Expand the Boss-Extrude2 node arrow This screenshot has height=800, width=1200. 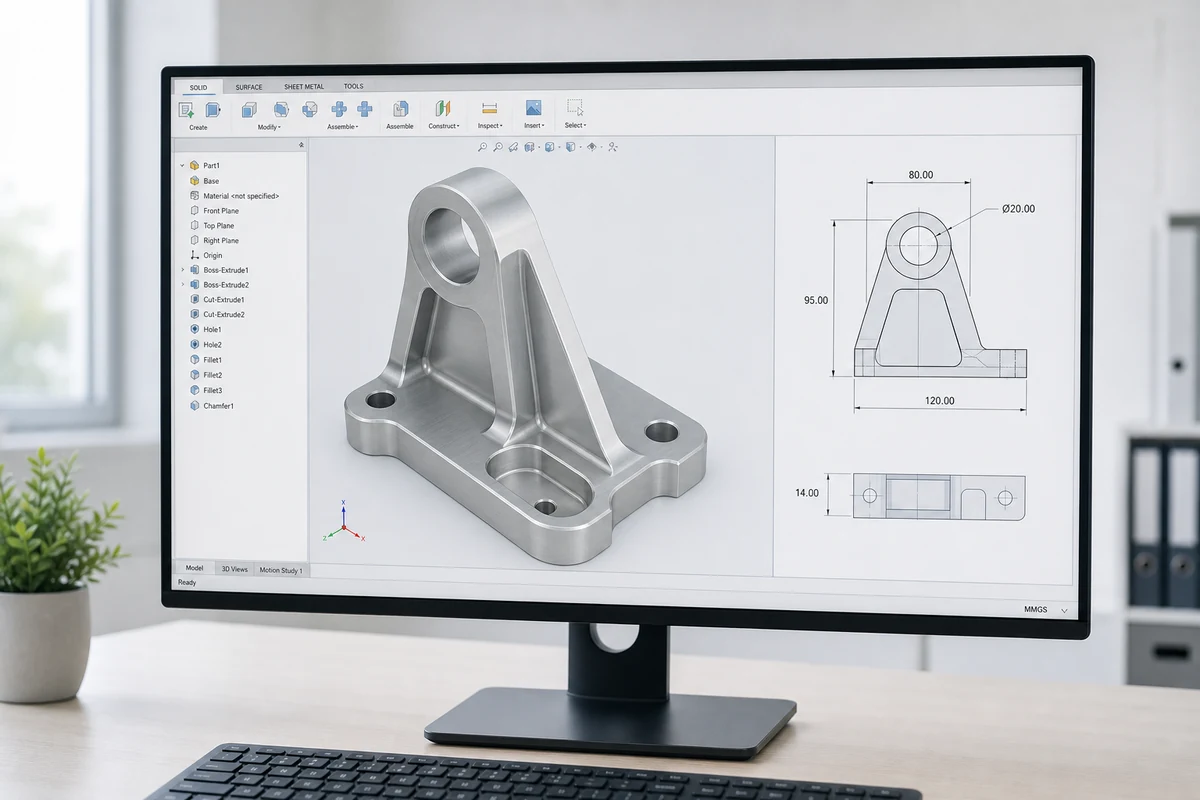(x=182, y=285)
